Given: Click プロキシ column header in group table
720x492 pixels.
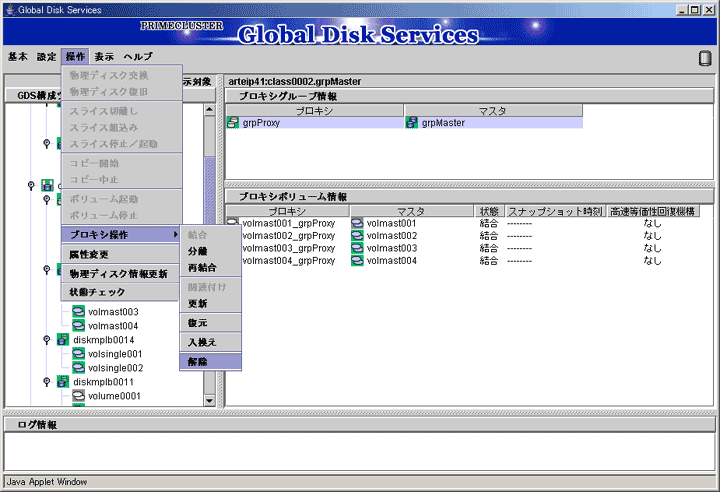Looking at the screenshot, I should pyautogui.click(x=315, y=110).
